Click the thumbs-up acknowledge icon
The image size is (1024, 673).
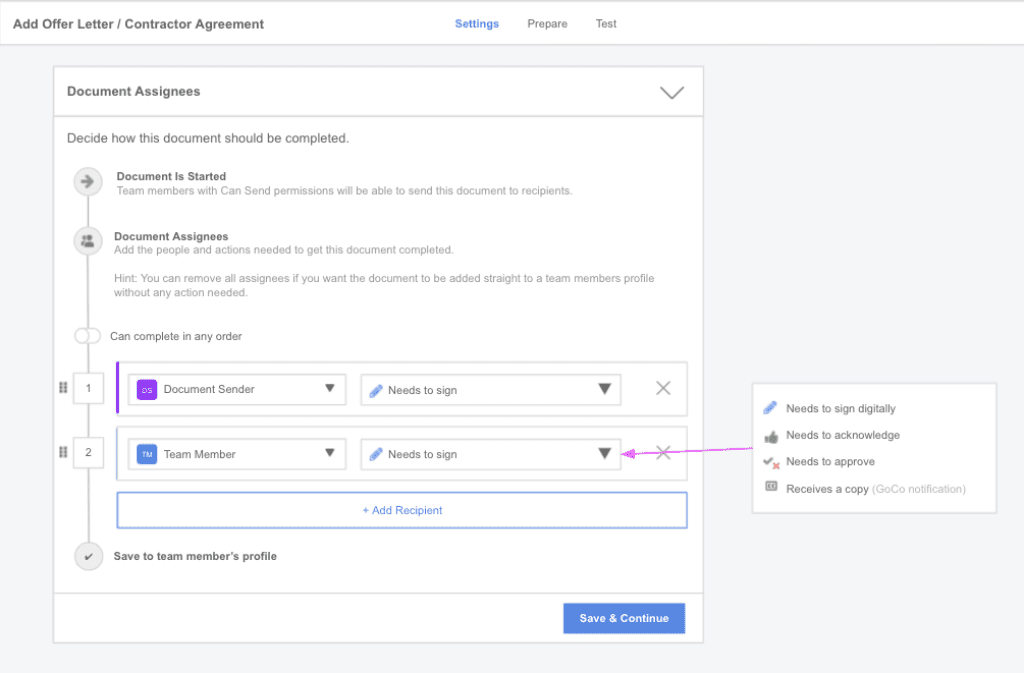pos(771,436)
